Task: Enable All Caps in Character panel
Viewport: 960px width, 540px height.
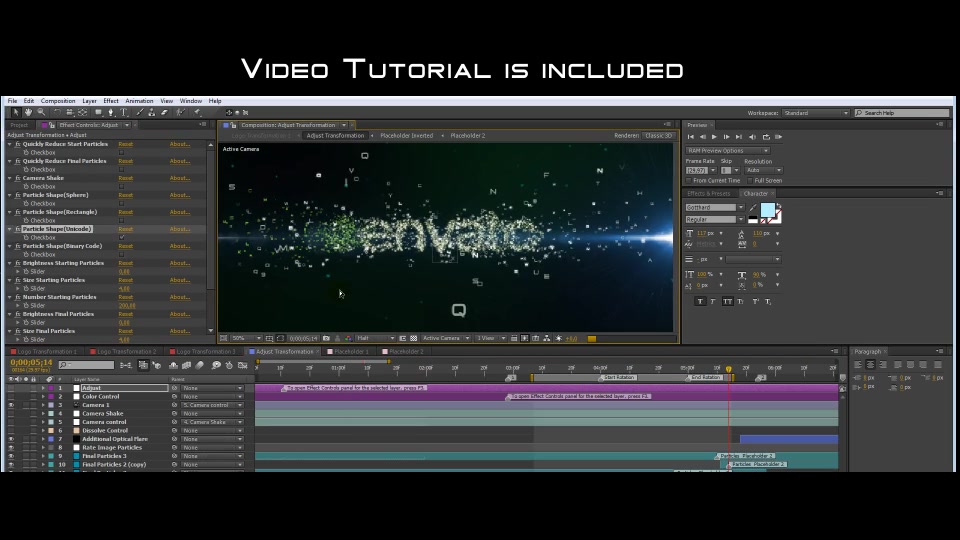Action: coord(727,301)
